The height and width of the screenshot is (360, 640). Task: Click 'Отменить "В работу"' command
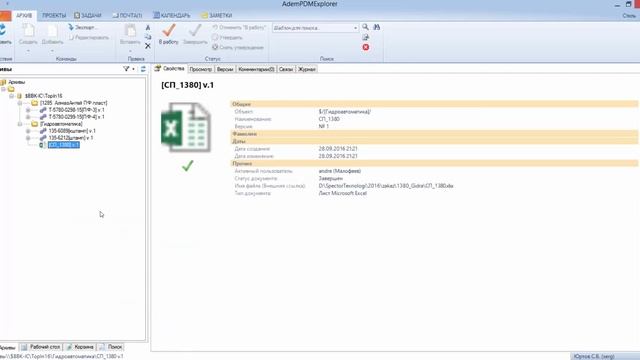(x=239, y=27)
